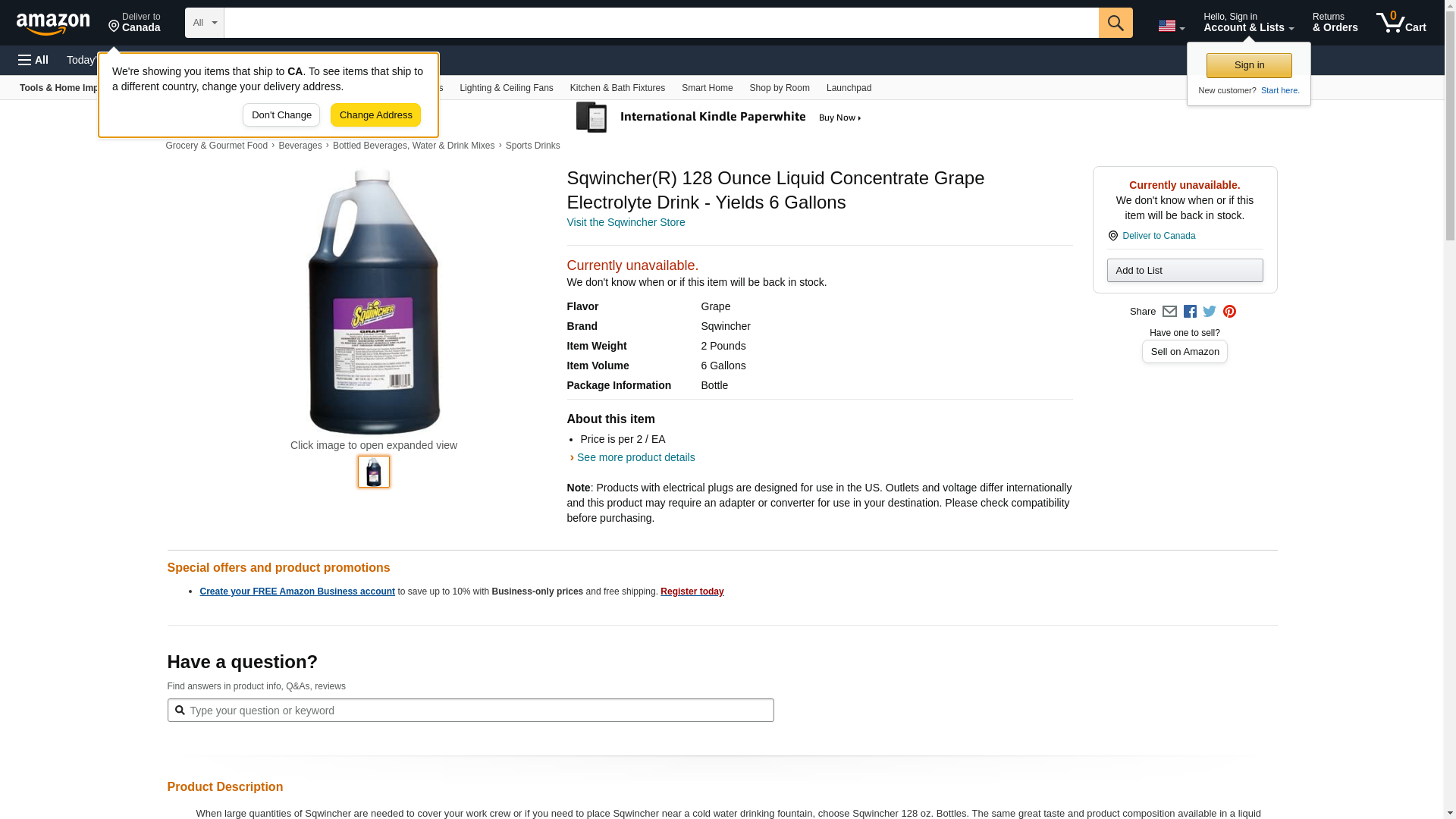
Task: Click the Change Address button
Action: (375, 115)
